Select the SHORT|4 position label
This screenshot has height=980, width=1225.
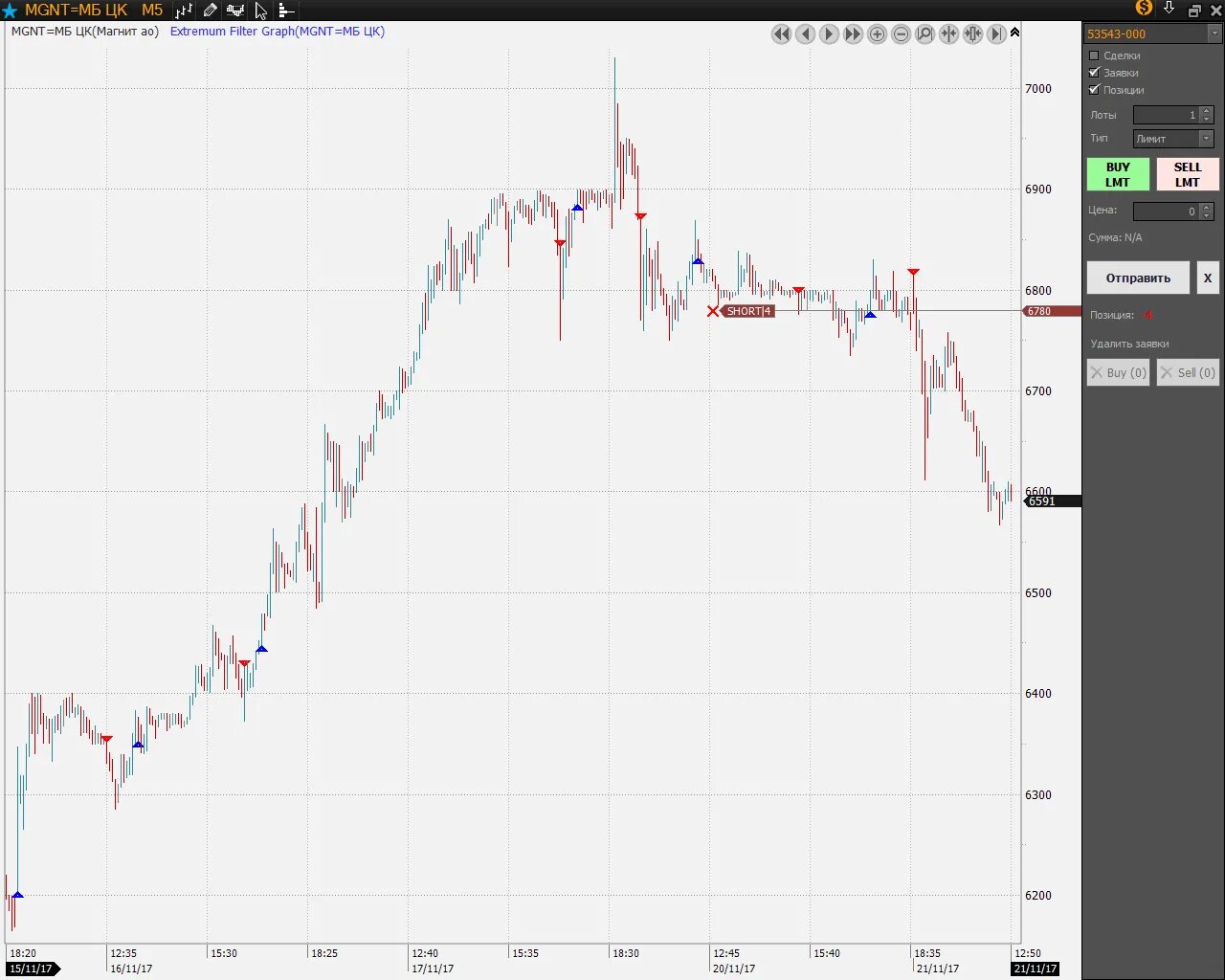747,311
